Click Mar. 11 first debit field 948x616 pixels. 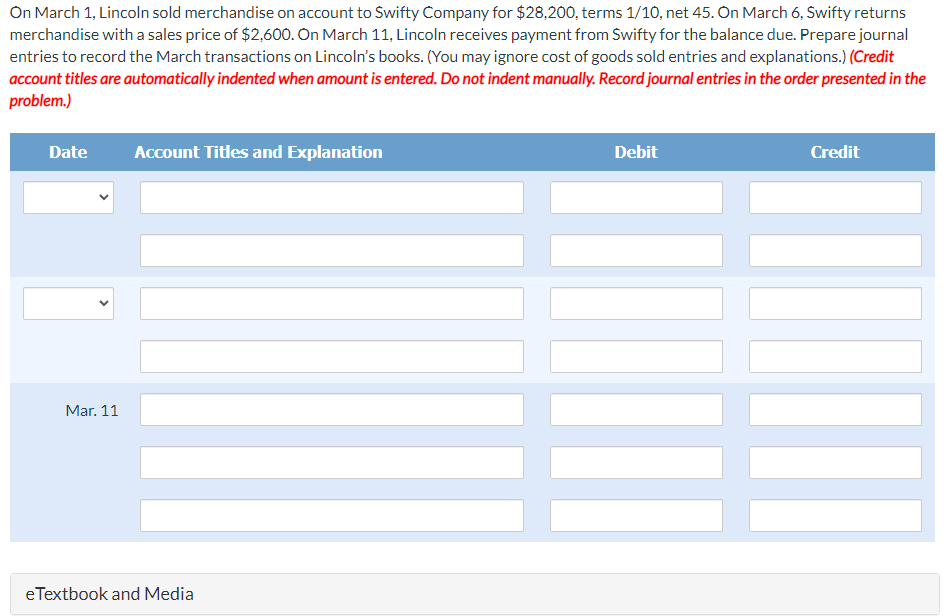[636, 410]
